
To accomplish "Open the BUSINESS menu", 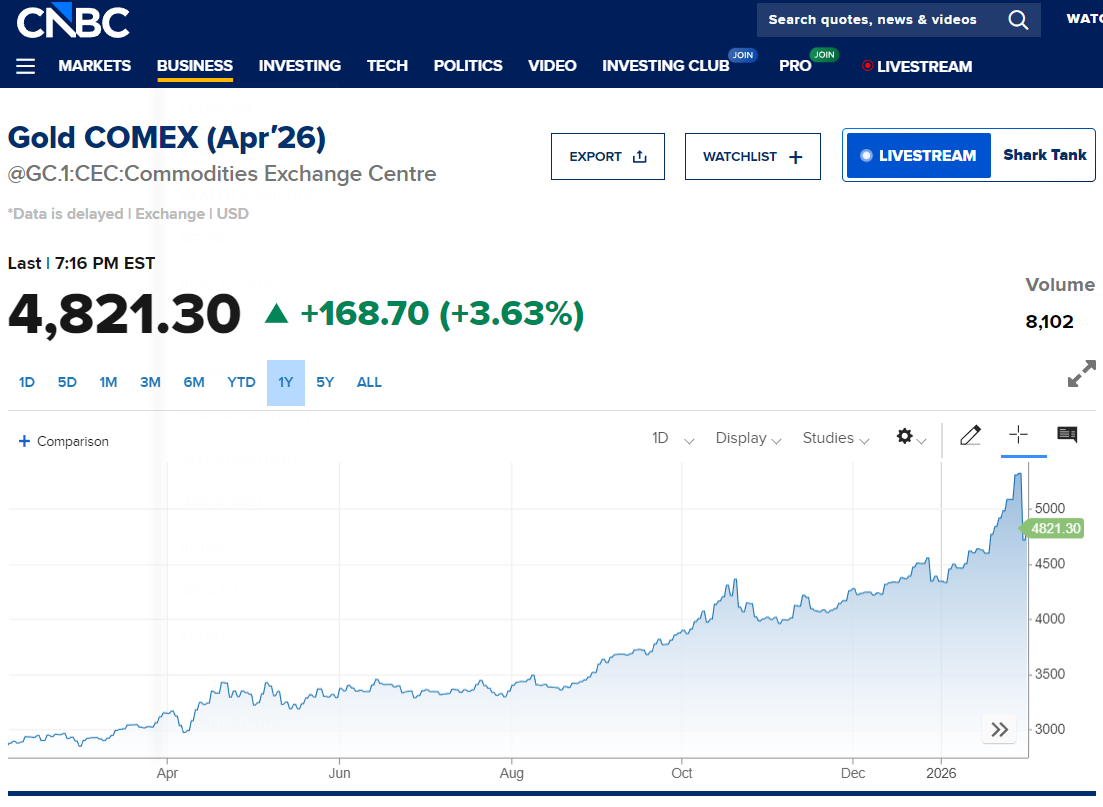I will click(195, 66).
